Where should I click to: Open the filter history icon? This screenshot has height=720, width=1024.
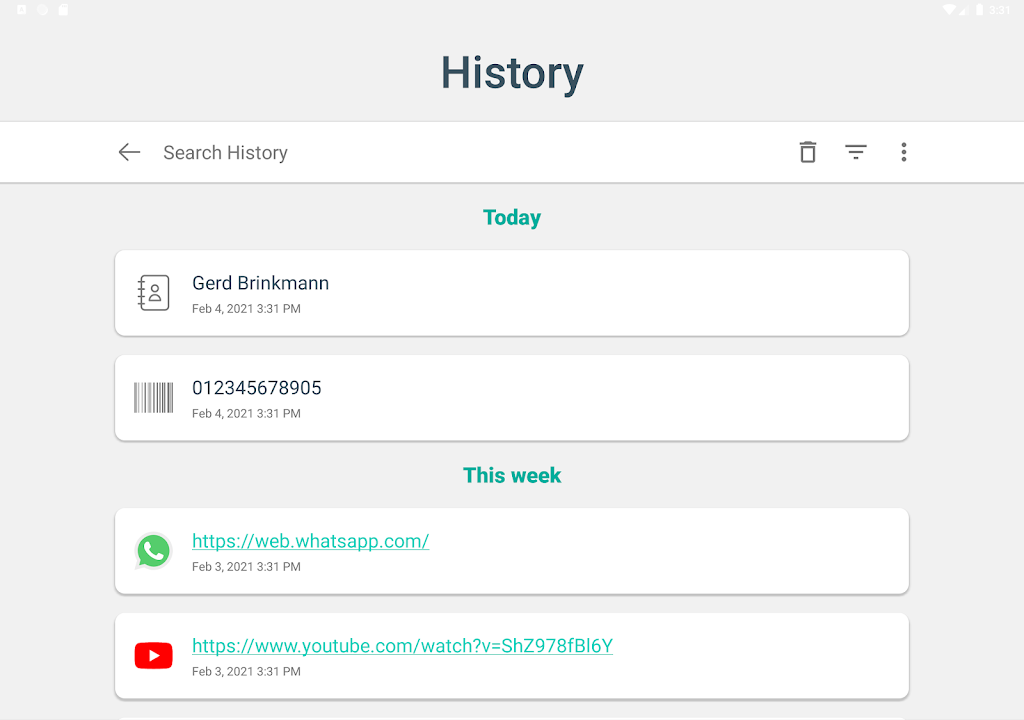856,152
